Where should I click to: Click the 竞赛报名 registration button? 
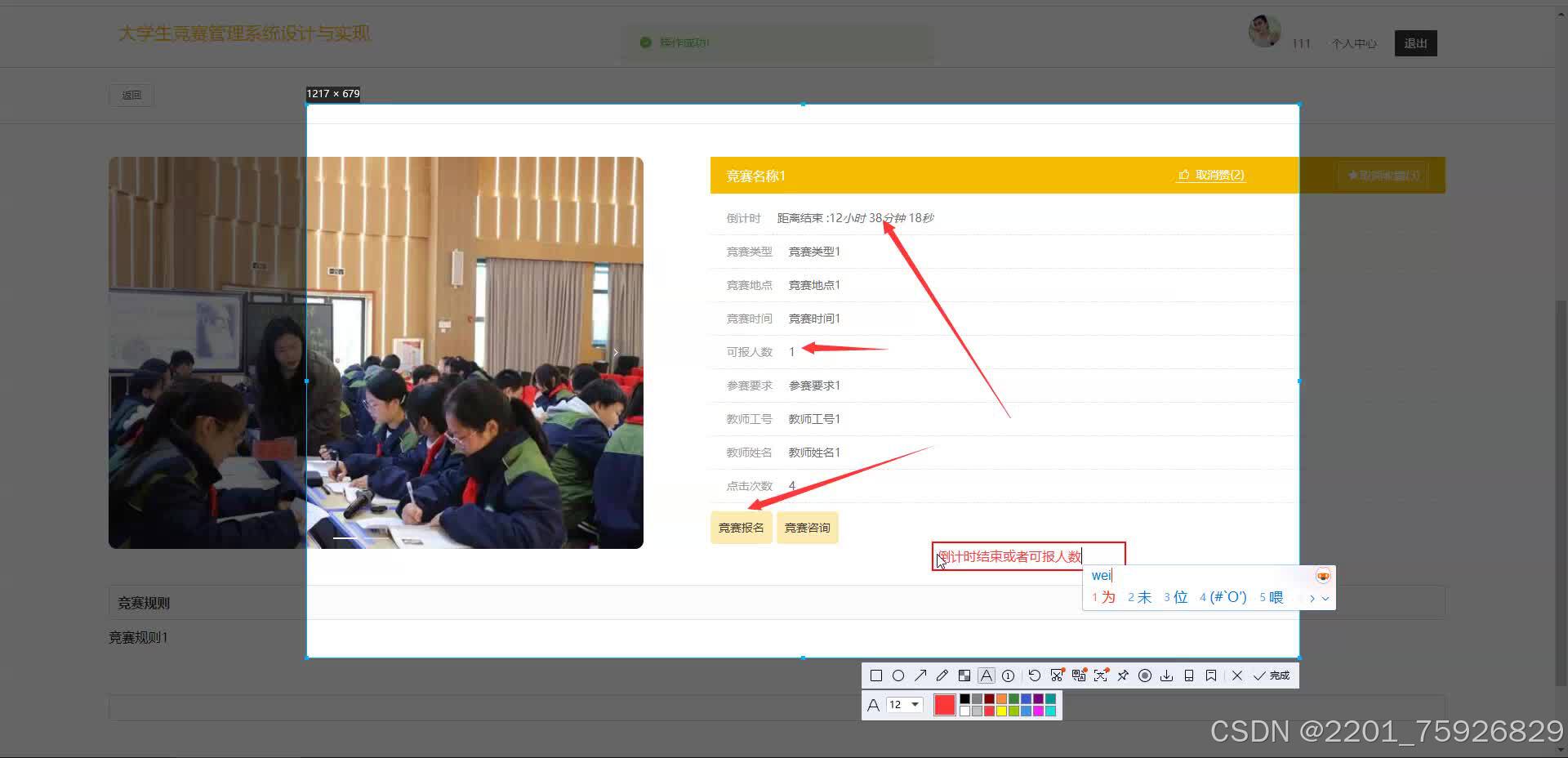[741, 527]
